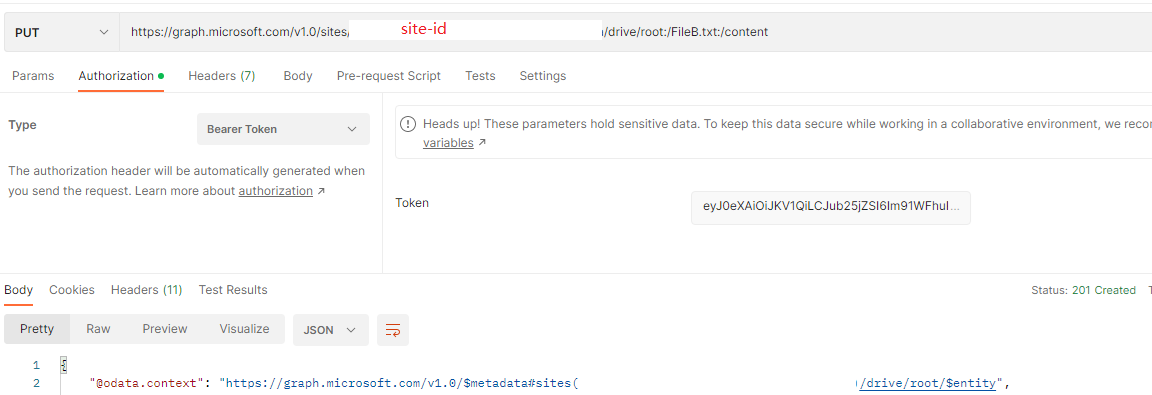Screen dimensions: 1152x395
Task: Select the Visualize response view
Action: tap(245, 329)
